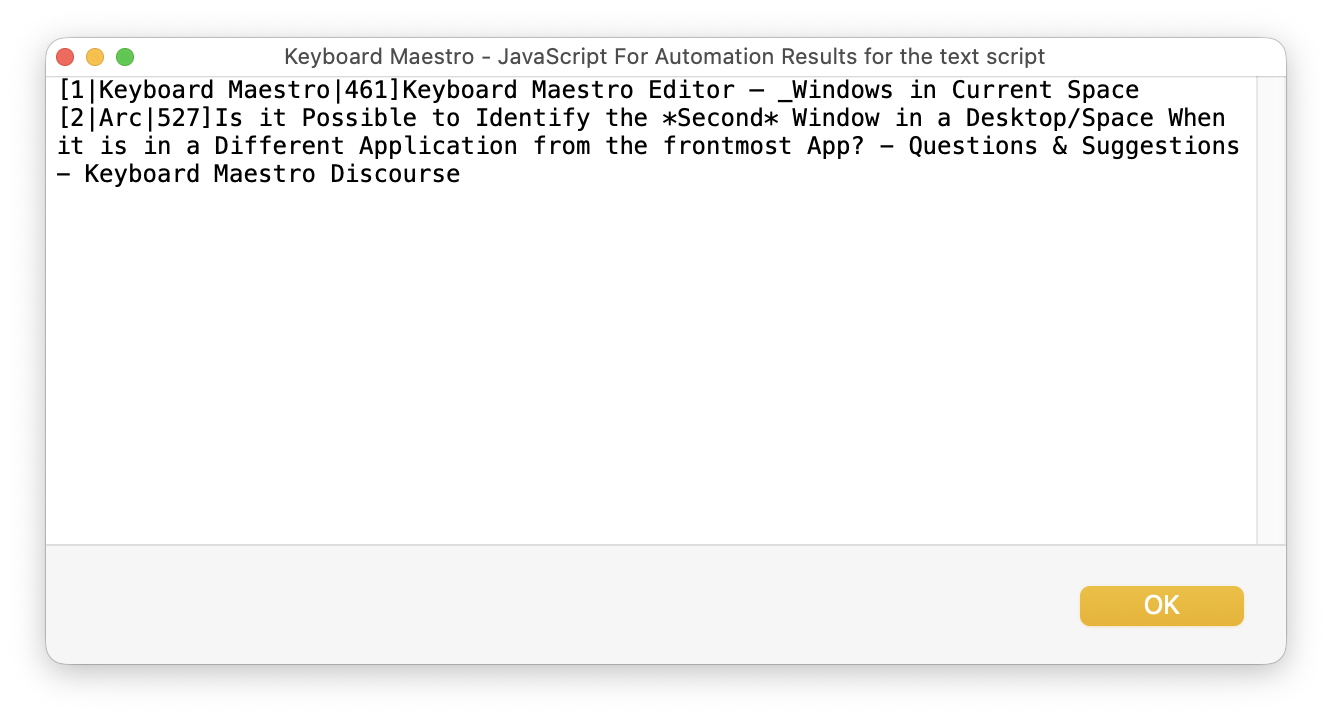Click the window title text
Screen dimensions: 1332x718
pyautogui.click(x=664, y=57)
